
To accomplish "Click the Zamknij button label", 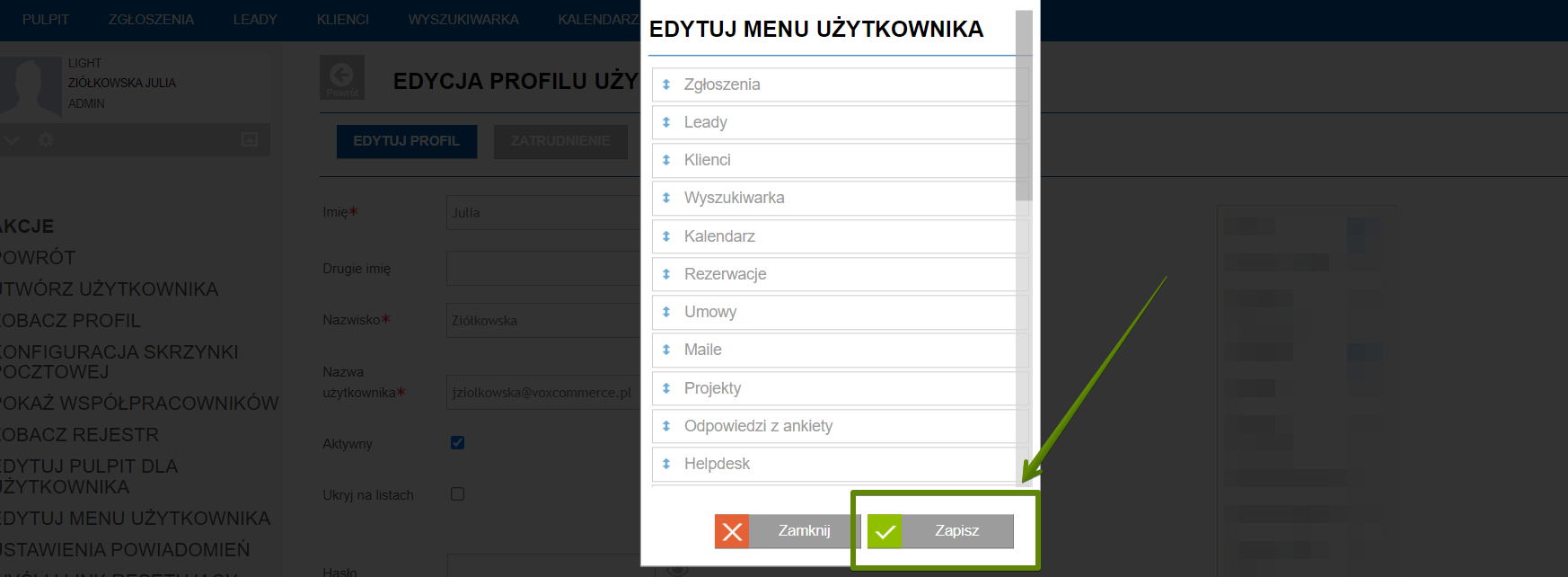I will tap(805, 531).
